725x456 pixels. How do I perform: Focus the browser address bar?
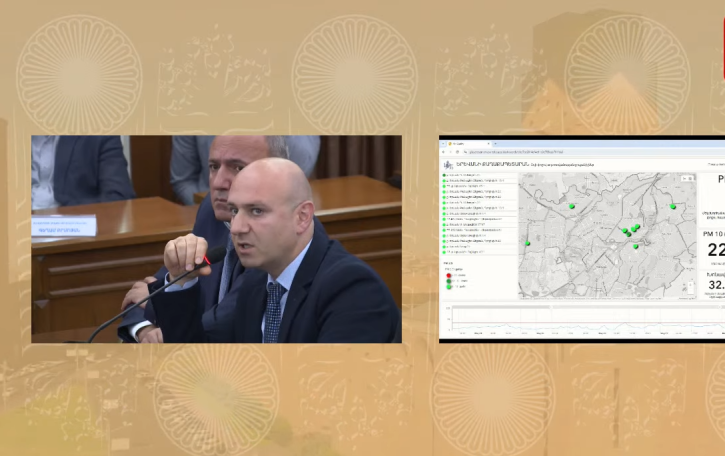tap(594, 152)
